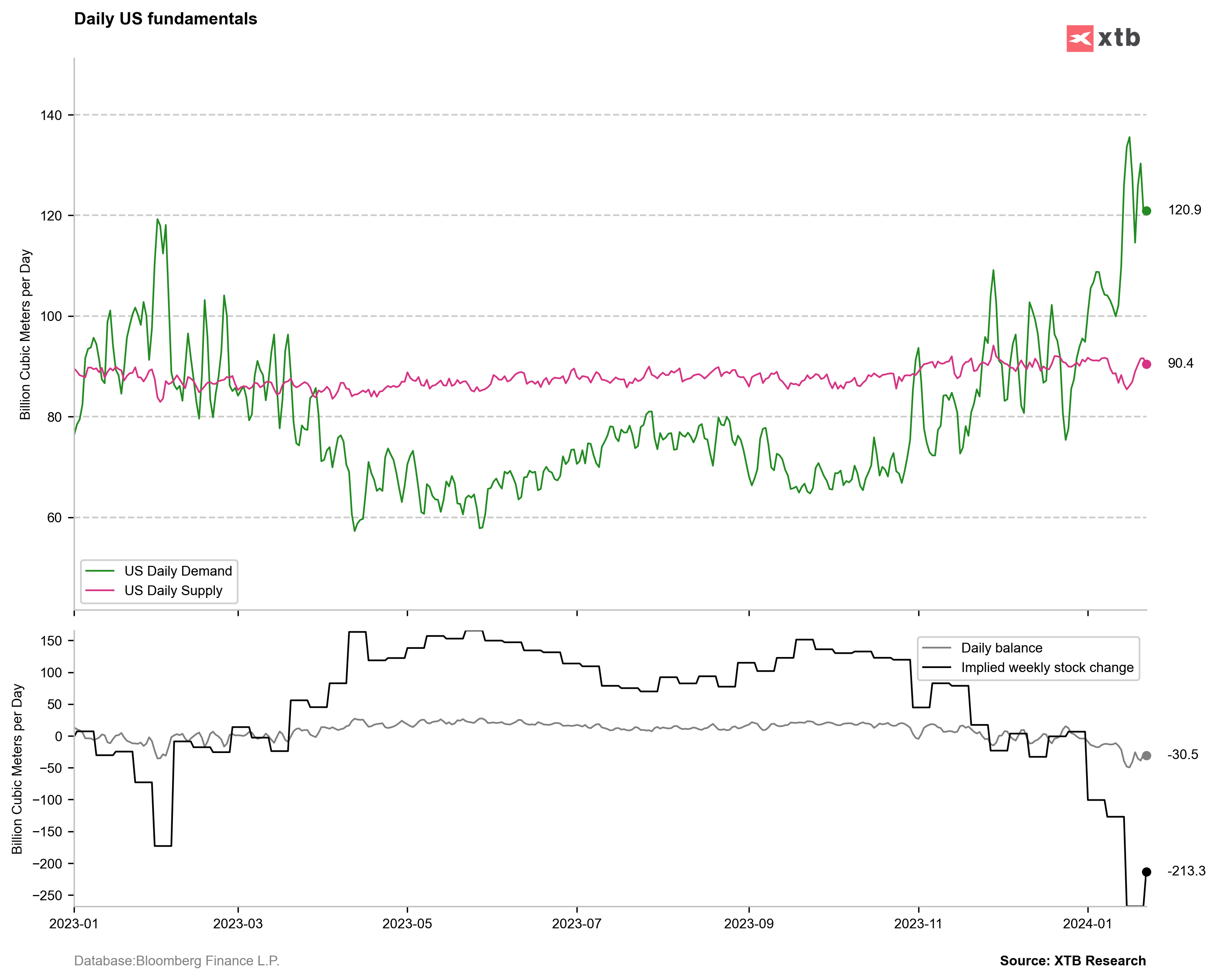Click the Daily US fundamentals title
This screenshot has height=980, width=1218.
click(x=166, y=19)
